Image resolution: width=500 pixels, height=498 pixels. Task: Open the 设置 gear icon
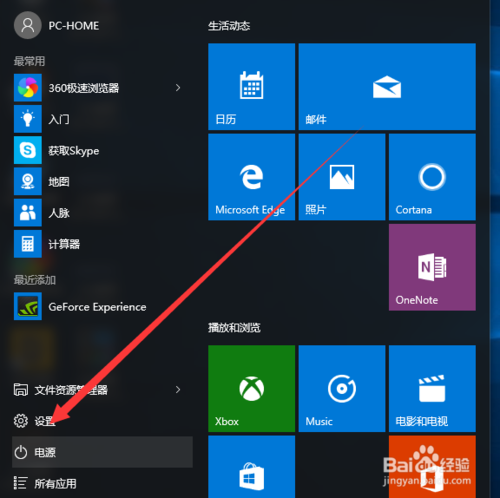(x=21, y=421)
